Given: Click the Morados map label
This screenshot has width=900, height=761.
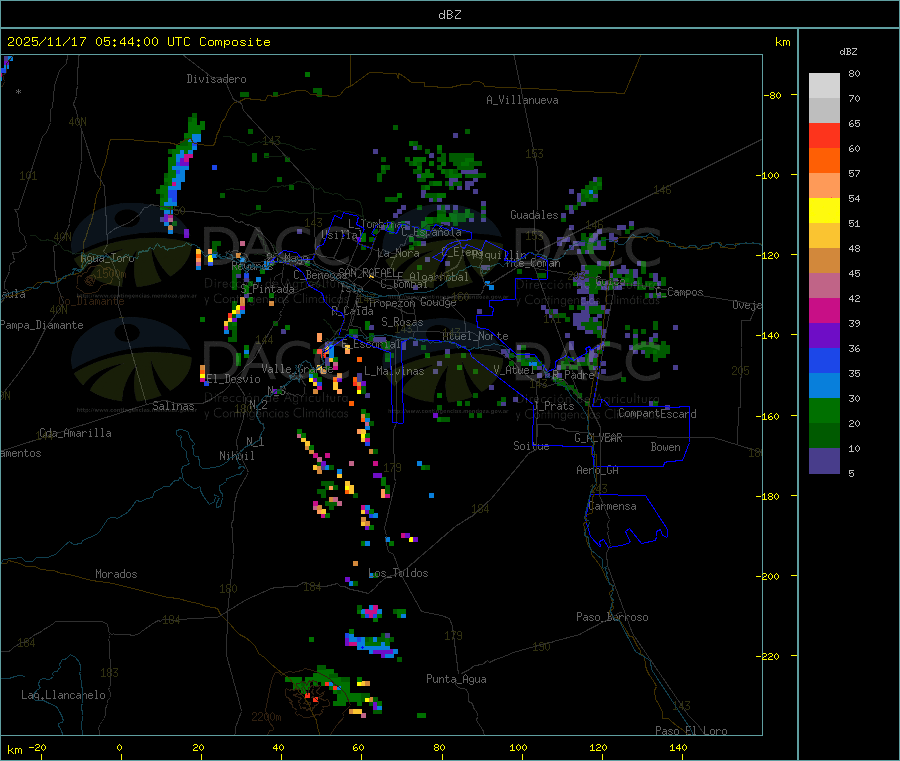Looking at the screenshot, I should click(116, 574).
